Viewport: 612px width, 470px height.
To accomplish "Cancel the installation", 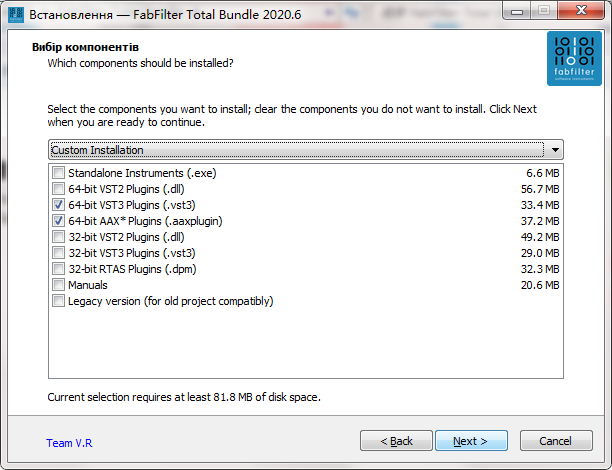I will (x=555, y=441).
